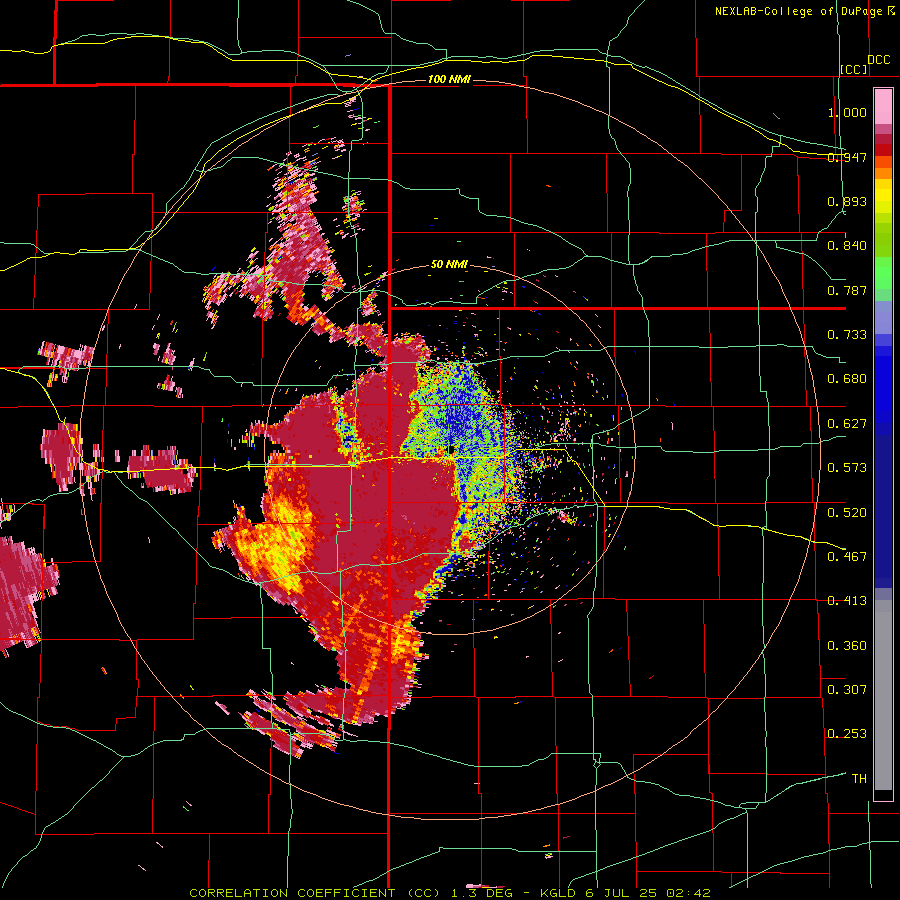The width and height of the screenshot is (900, 900).
Task: Select the 0.627 color scale value
Action: [847, 424]
